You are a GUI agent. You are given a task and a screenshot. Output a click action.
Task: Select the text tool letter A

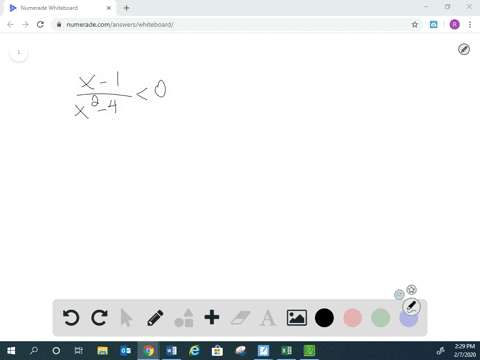pyautogui.click(x=268, y=318)
